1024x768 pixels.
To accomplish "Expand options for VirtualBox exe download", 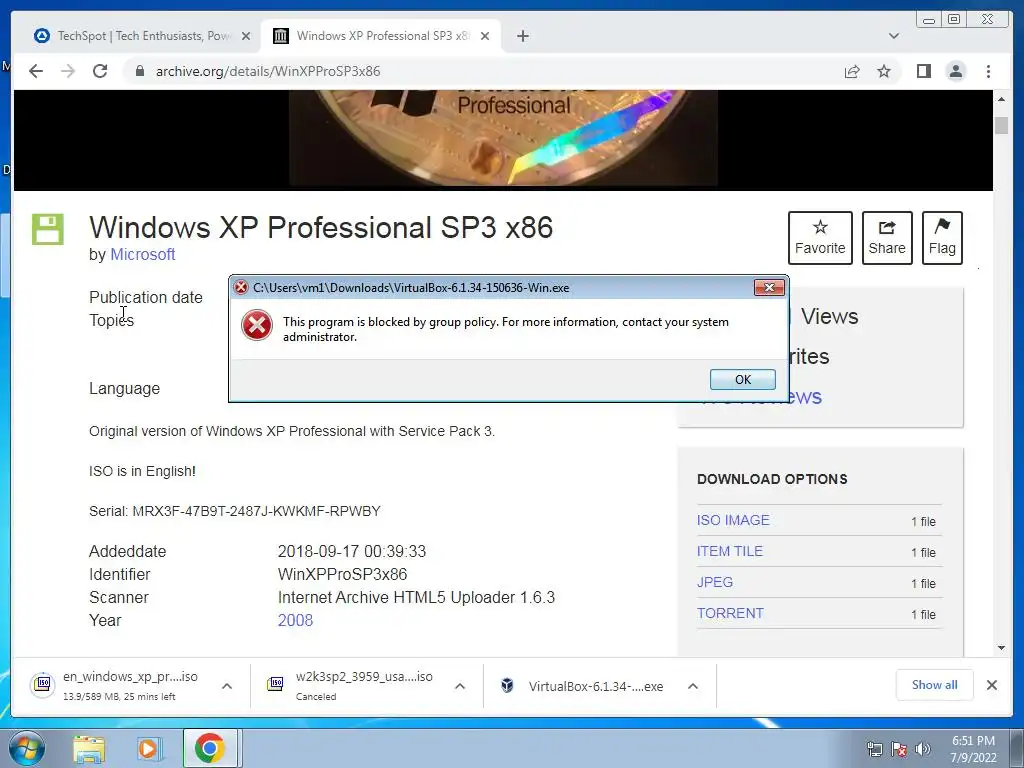I will [x=693, y=686].
